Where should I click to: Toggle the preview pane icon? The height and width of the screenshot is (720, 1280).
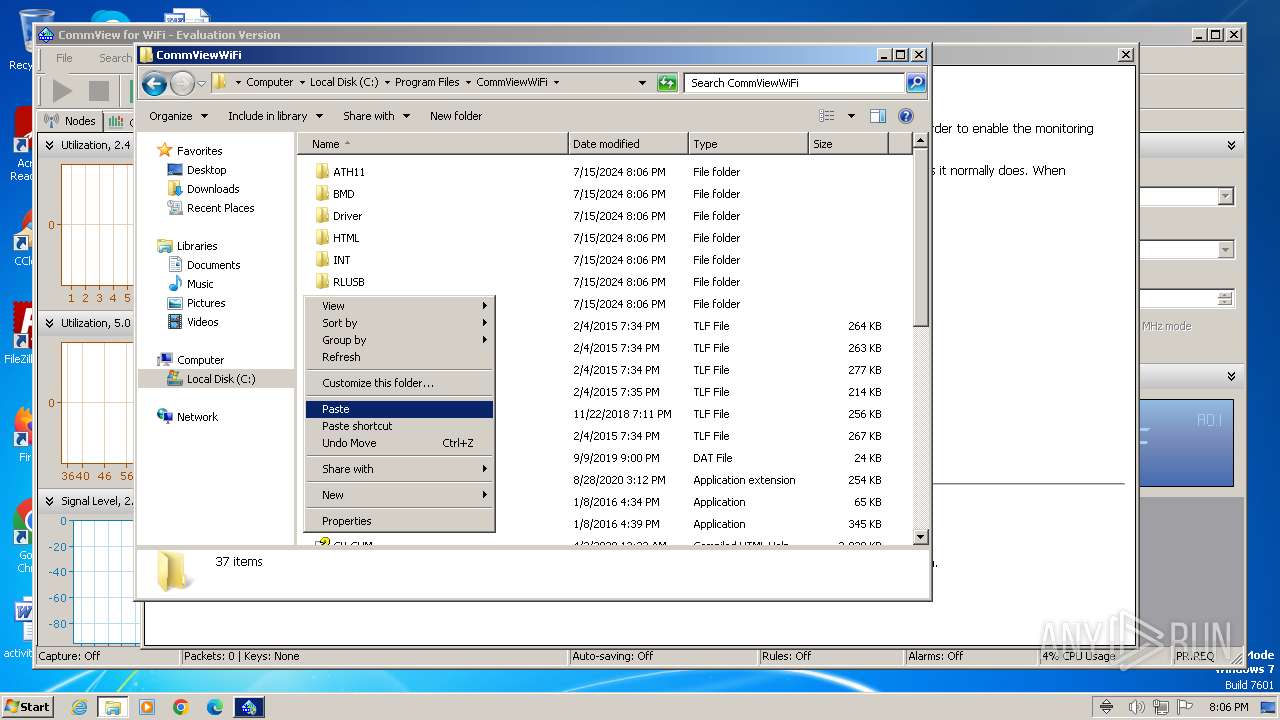click(x=877, y=116)
